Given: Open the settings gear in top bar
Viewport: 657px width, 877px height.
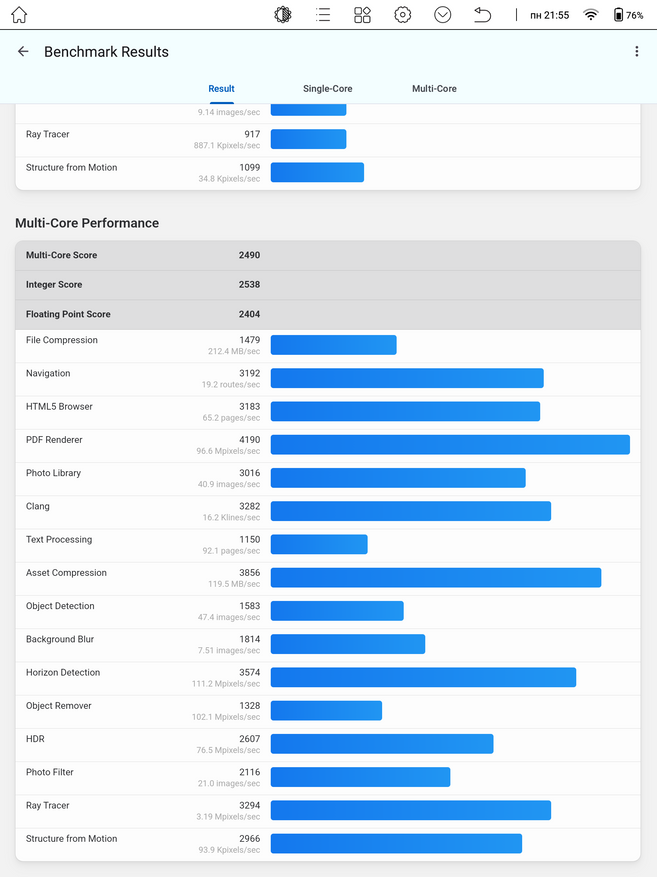Looking at the screenshot, I should pos(403,15).
